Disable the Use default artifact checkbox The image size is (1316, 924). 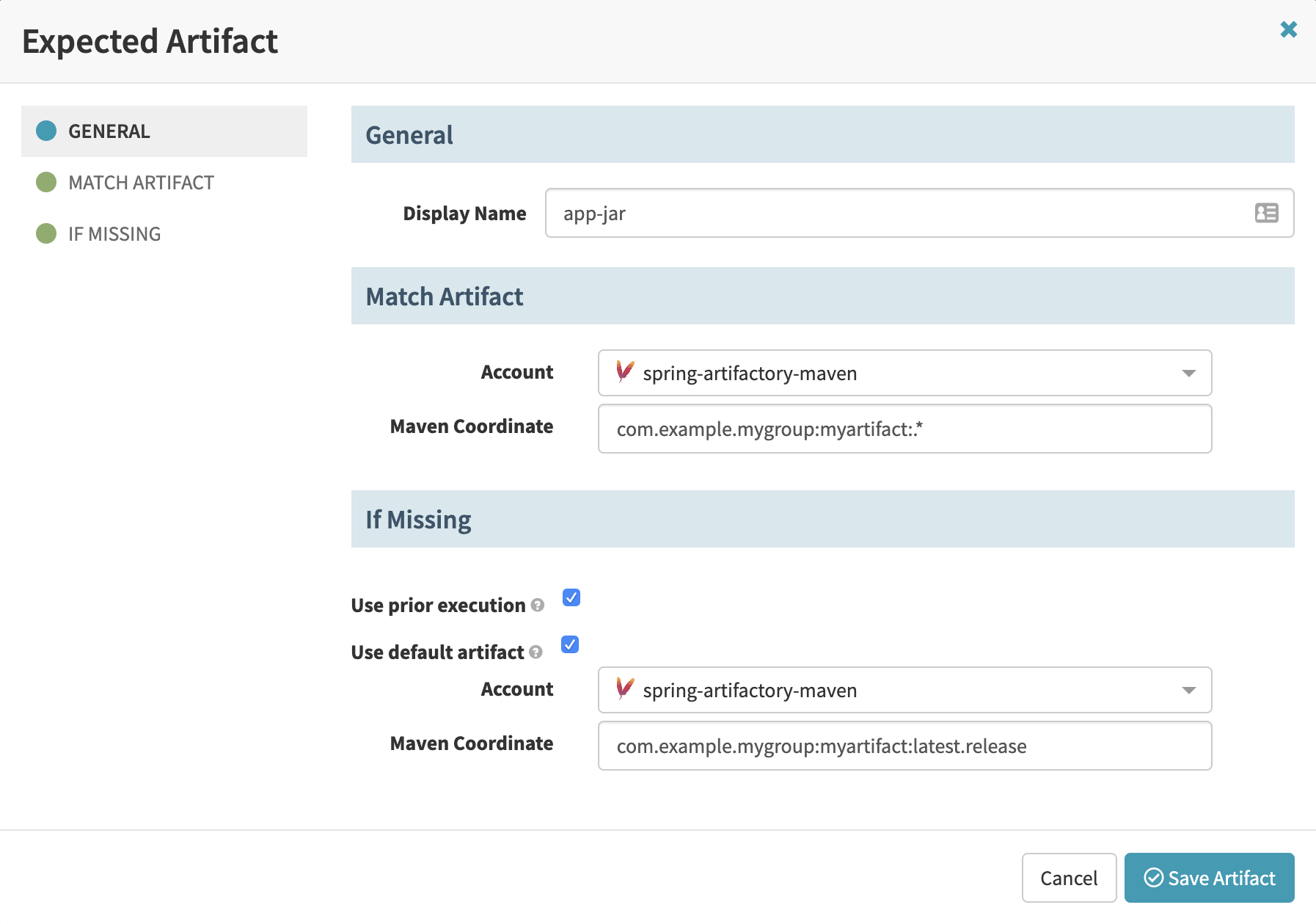[x=570, y=644]
